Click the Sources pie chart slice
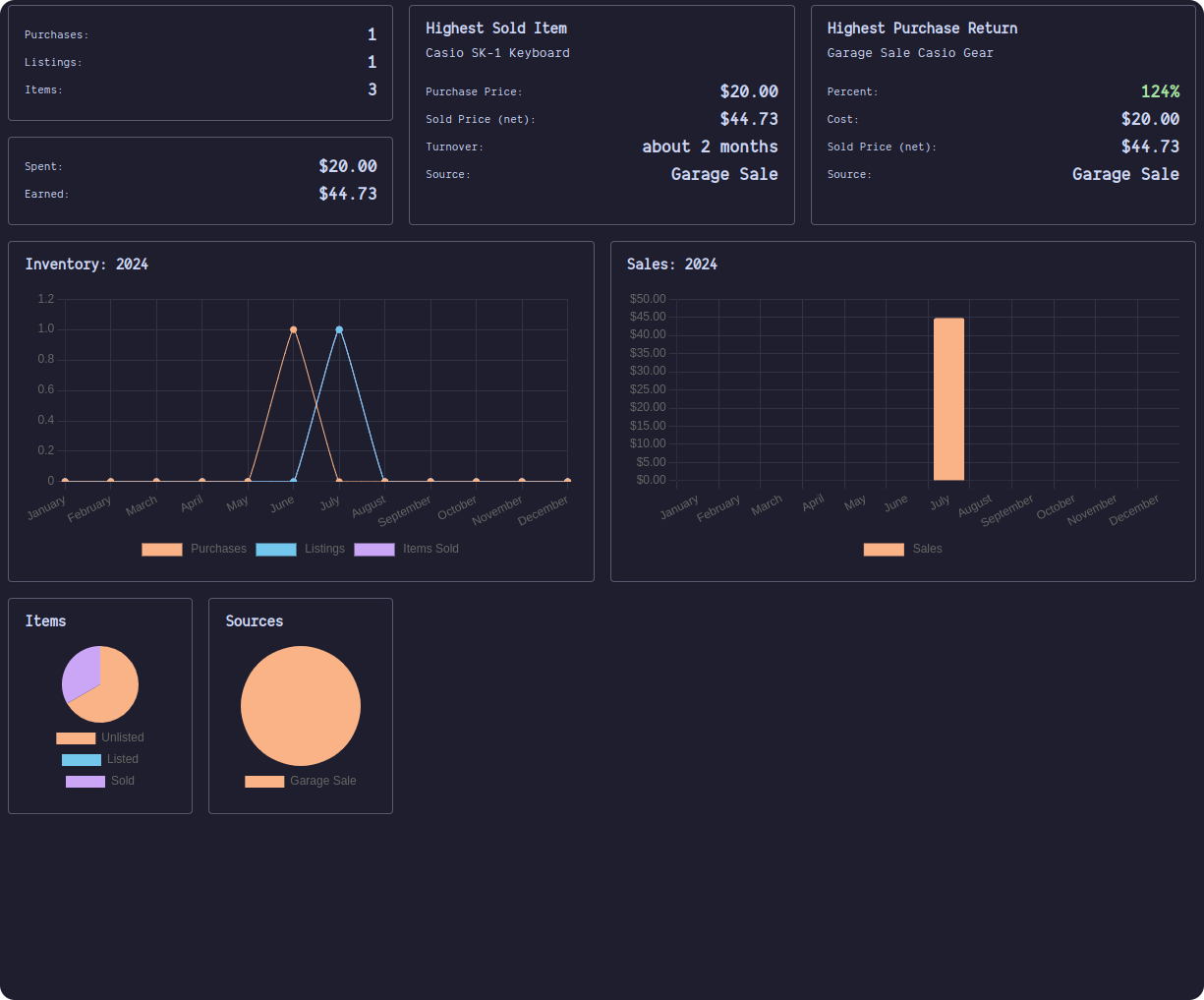 (301, 706)
